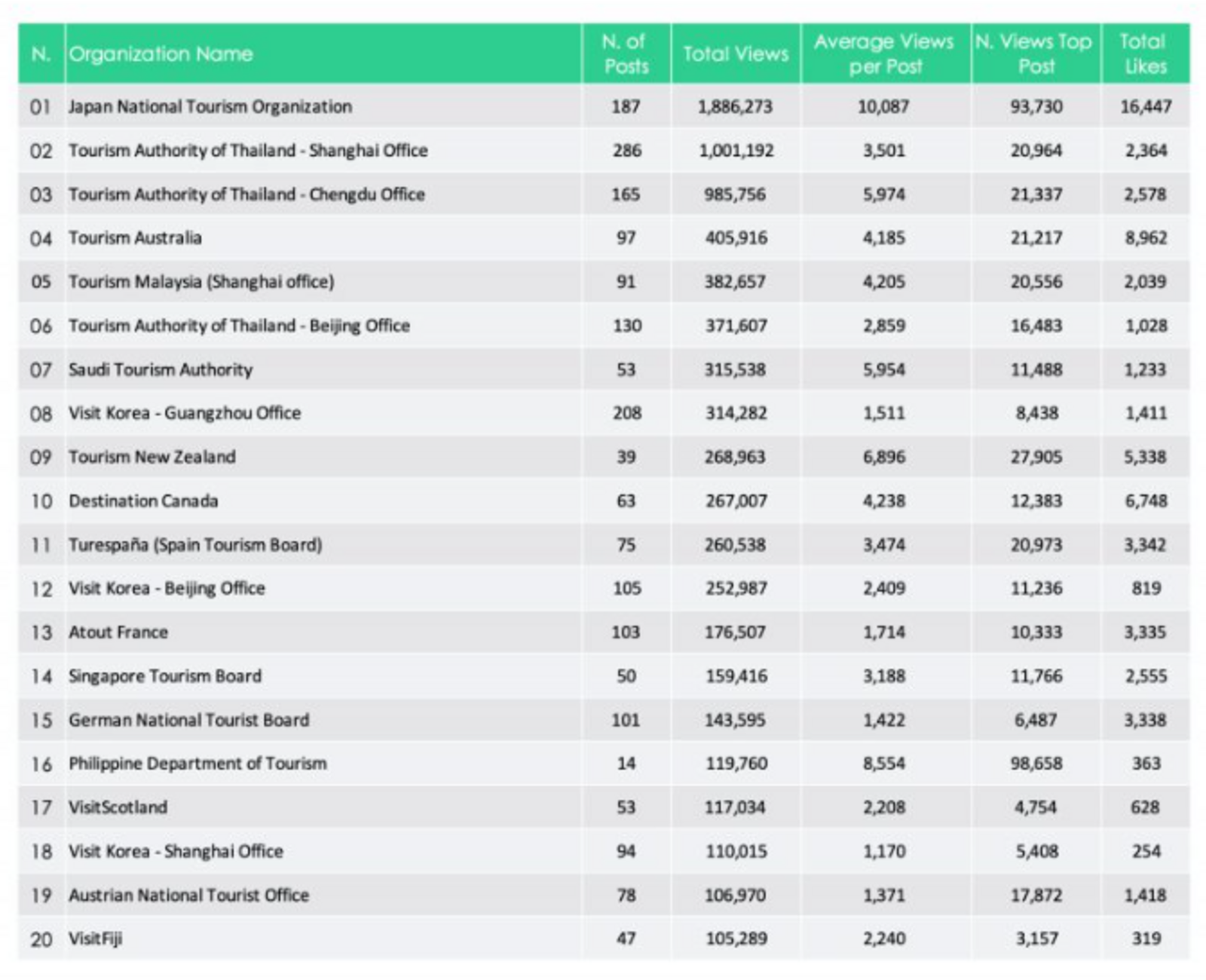The height and width of the screenshot is (980, 1206).
Task: Select the Total Views column header
Action: (735, 54)
